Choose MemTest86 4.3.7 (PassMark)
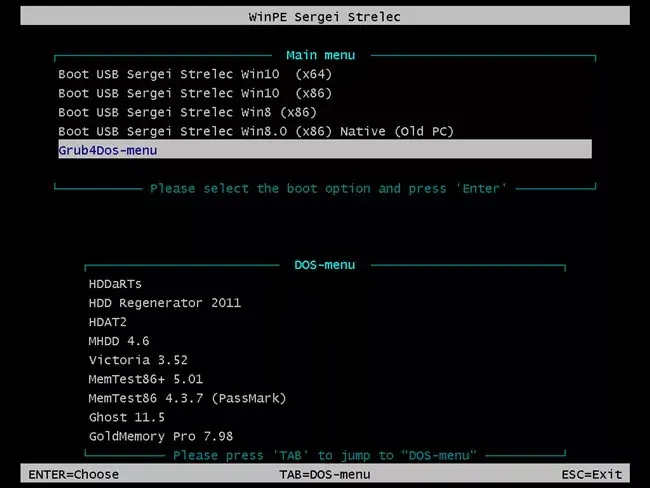The width and height of the screenshot is (650, 488). tap(187, 398)
